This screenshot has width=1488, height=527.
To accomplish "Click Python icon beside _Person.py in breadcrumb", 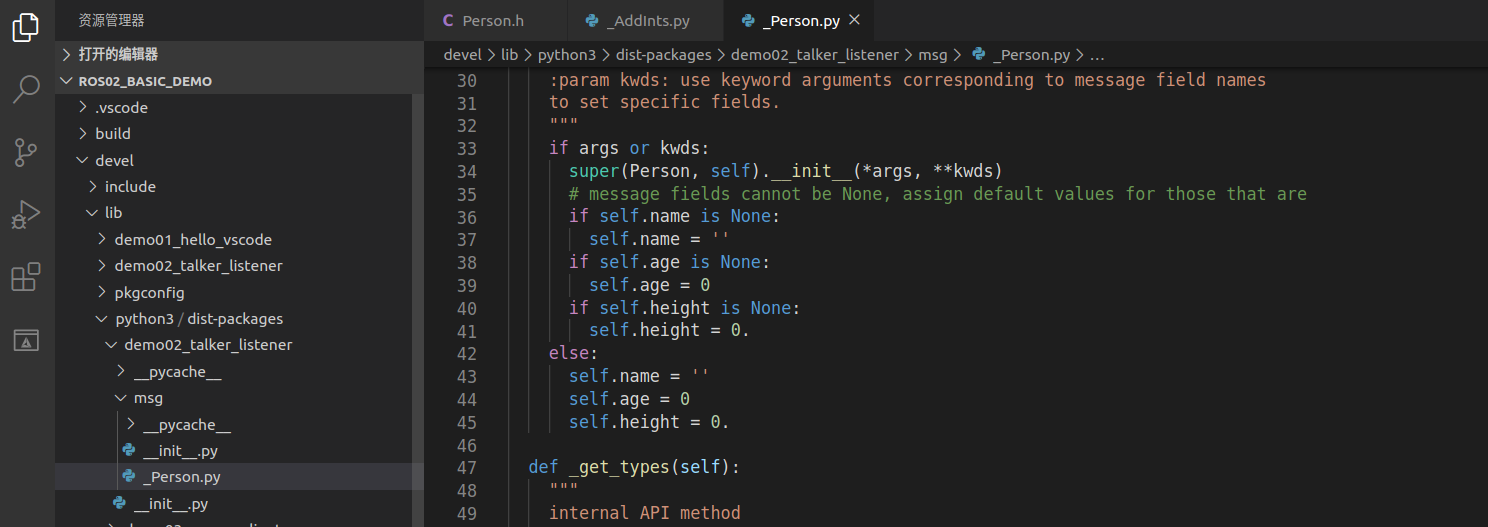I will [x=979, y=55].
